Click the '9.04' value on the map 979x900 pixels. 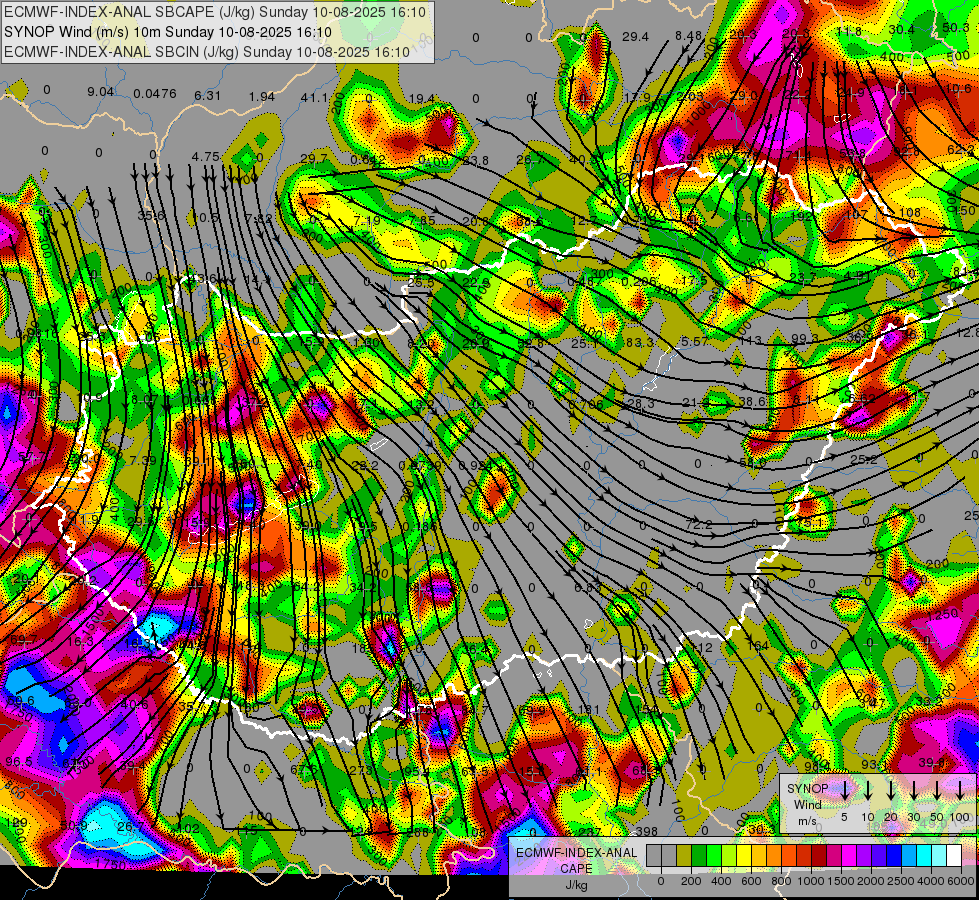101,92
